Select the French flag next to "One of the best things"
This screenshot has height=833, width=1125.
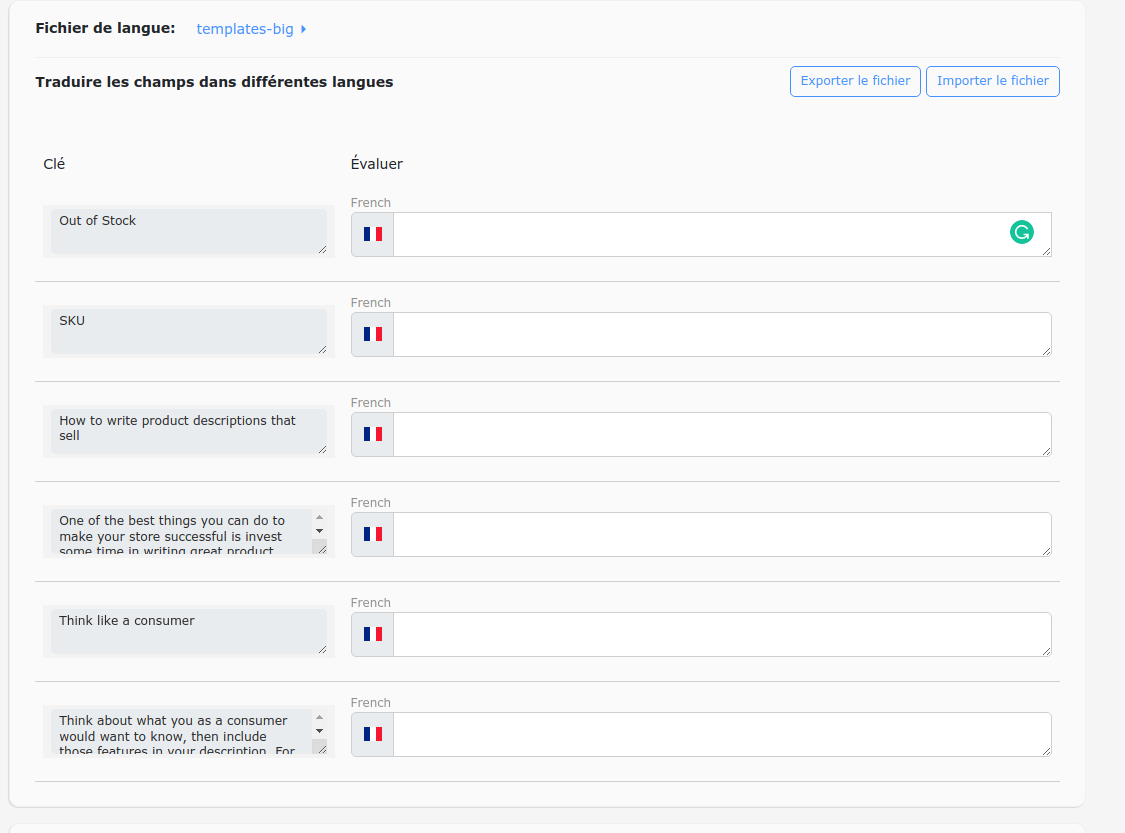tap(371, 534)
